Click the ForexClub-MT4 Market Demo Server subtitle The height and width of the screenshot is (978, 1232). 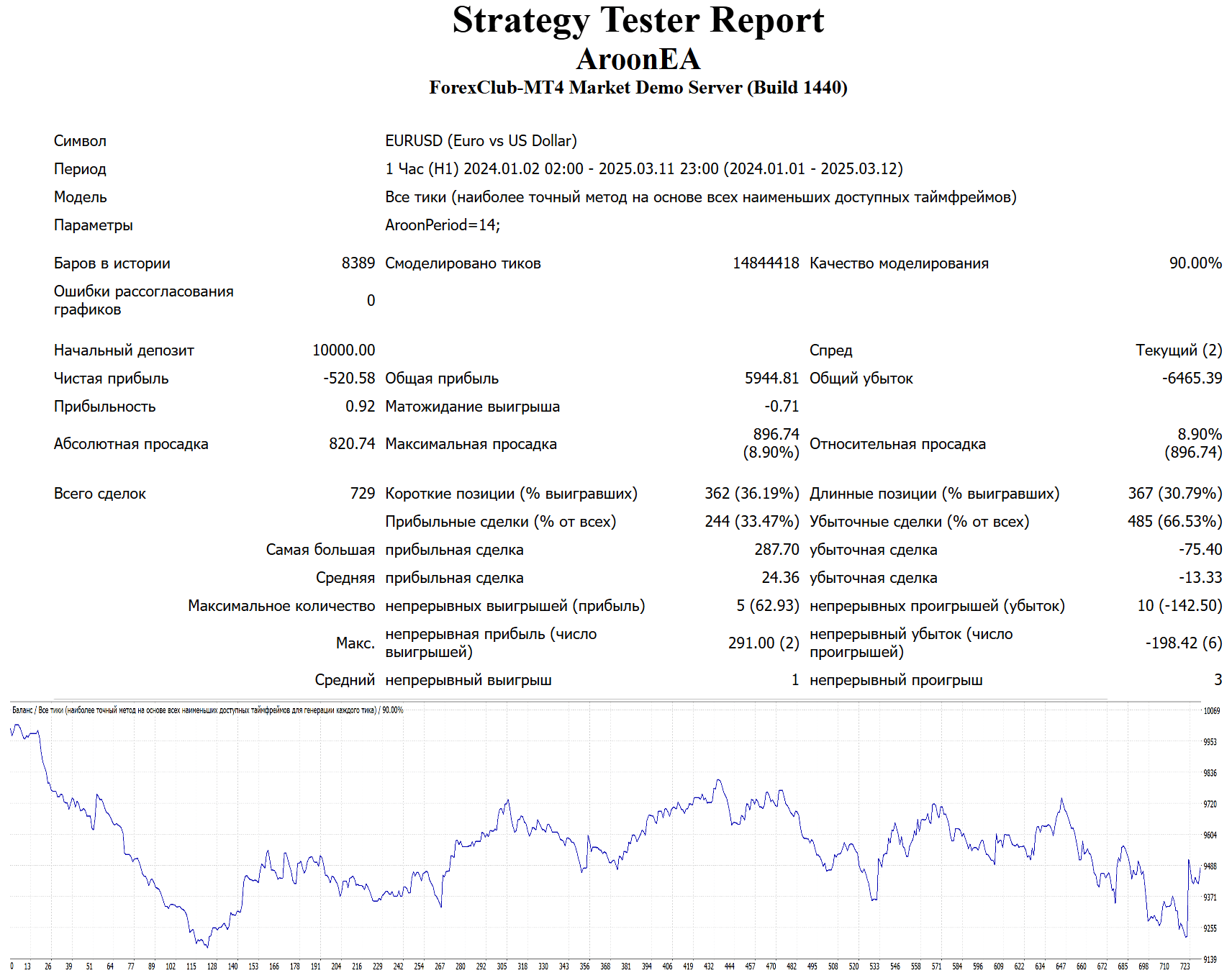(638, 88)
